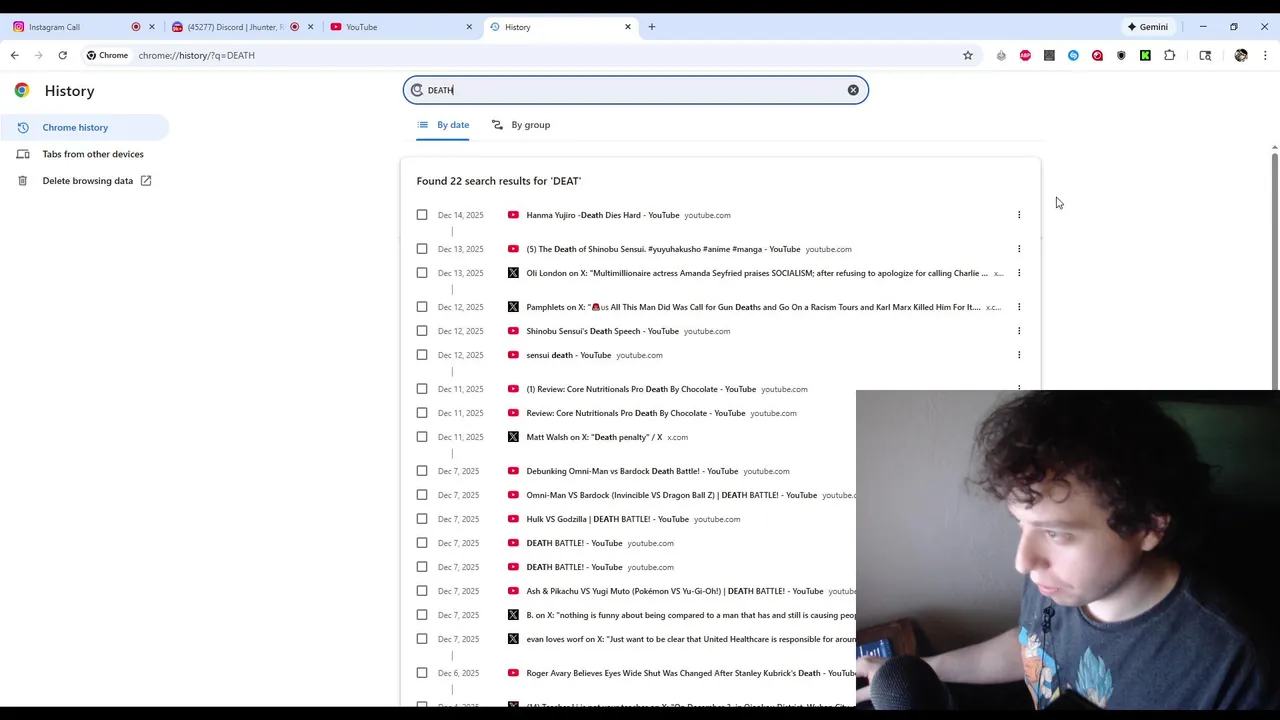Open more actions for Shinobu Sensui's Death Speech
The height and width of the screenshot is (720, 1280).
click(x=1019, y=331)
